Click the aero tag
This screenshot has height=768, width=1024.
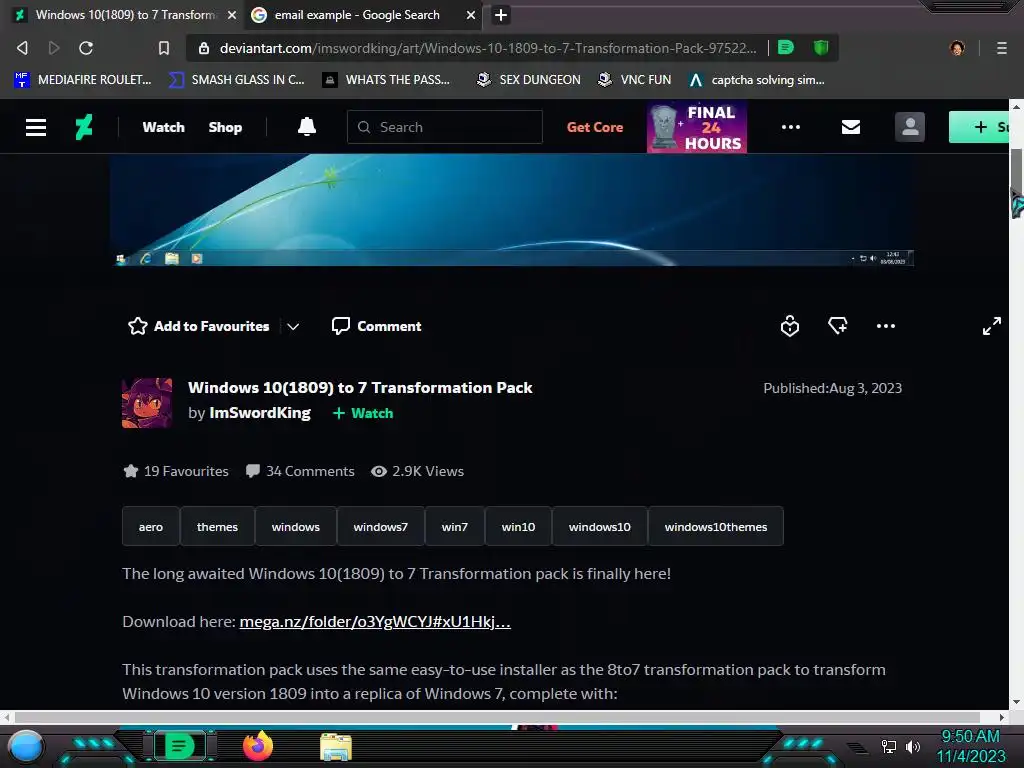151,526
